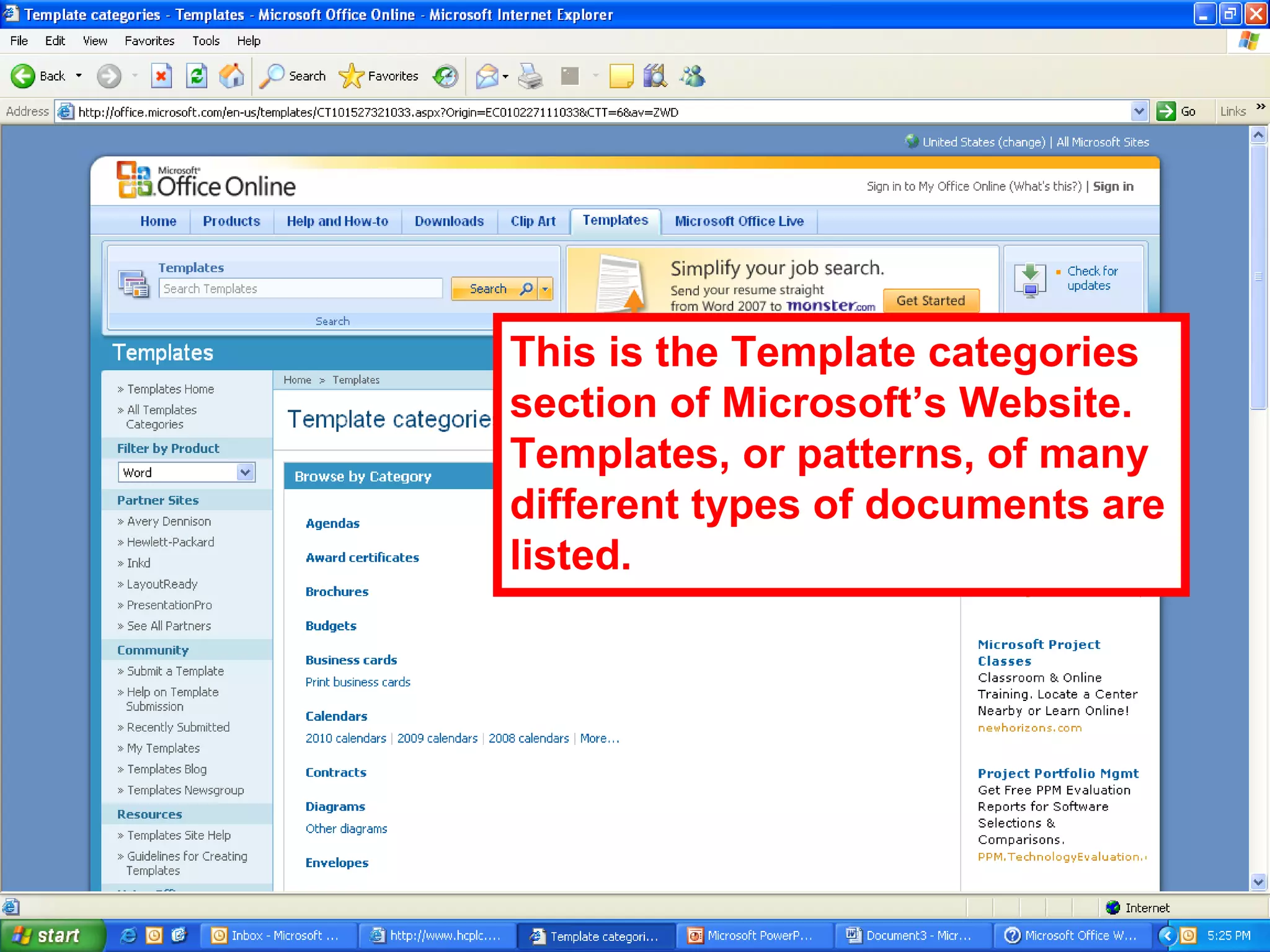Viewport: 1270px width, 952px height.
Task: Click the Internet Explorer quick launch icon
Action: (128, 936)
